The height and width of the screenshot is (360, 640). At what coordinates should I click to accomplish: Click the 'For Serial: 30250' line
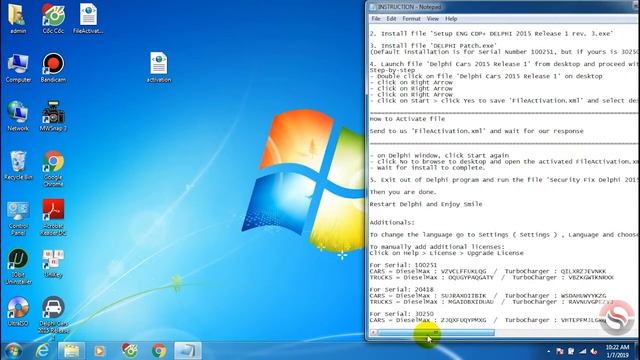[x=402, y=314]
